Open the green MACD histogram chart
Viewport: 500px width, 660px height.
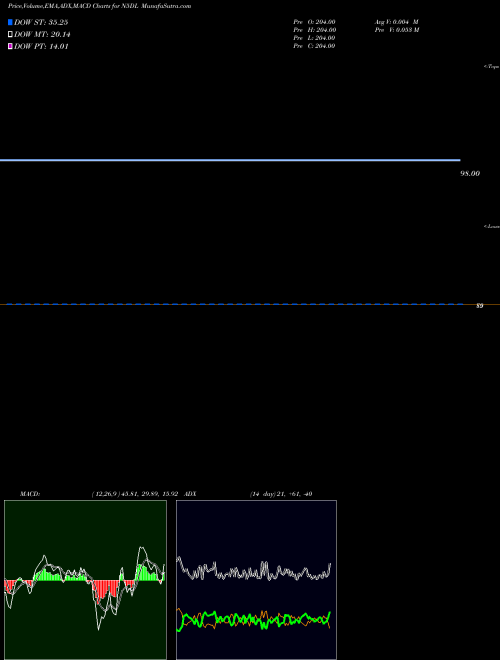pyautogui.click(x=85, y=580)
